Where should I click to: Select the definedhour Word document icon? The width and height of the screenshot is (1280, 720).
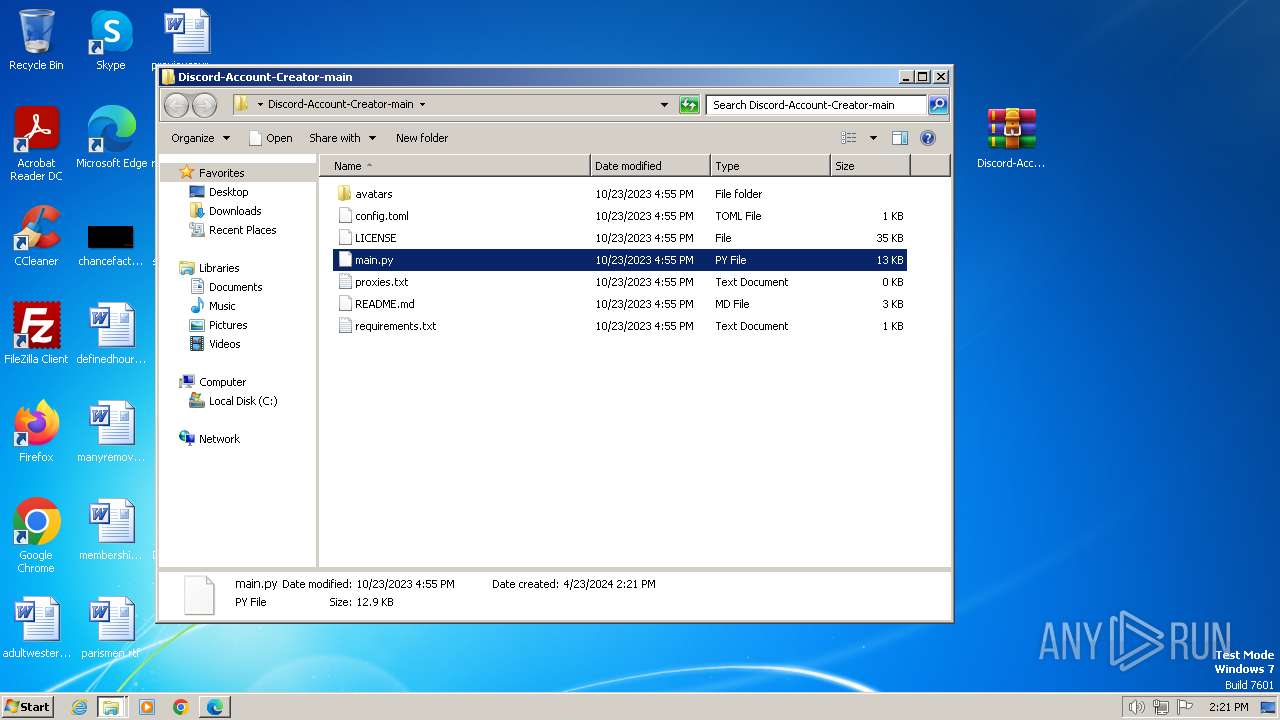click(x=111, y=334)
